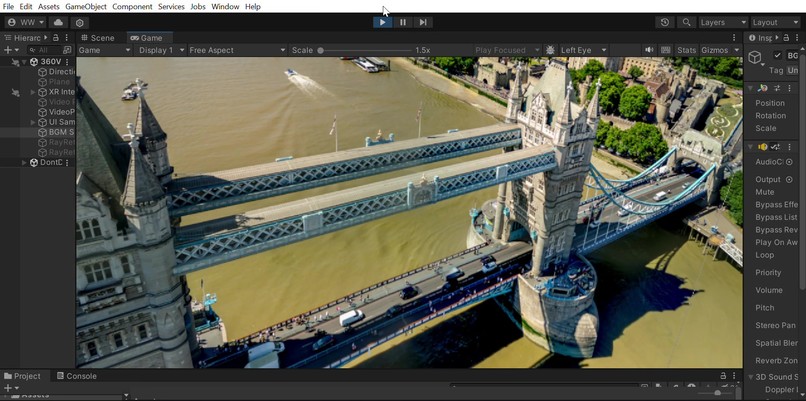Switch to the Console tab
Screen dimensions: 806x401
pyautogui.click(x=77, y=376)
